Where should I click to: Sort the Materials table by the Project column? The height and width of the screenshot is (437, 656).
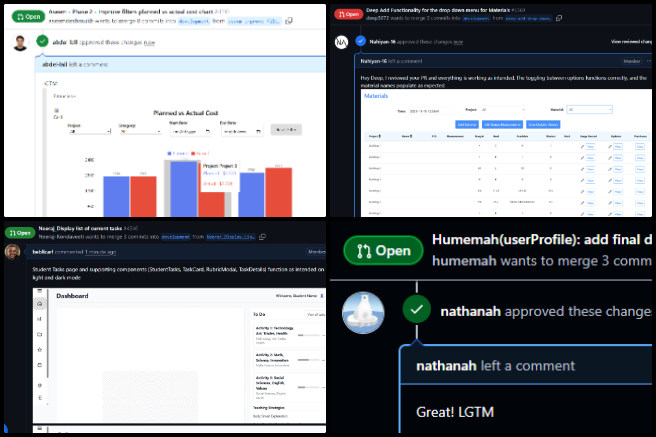pos(374,136)
